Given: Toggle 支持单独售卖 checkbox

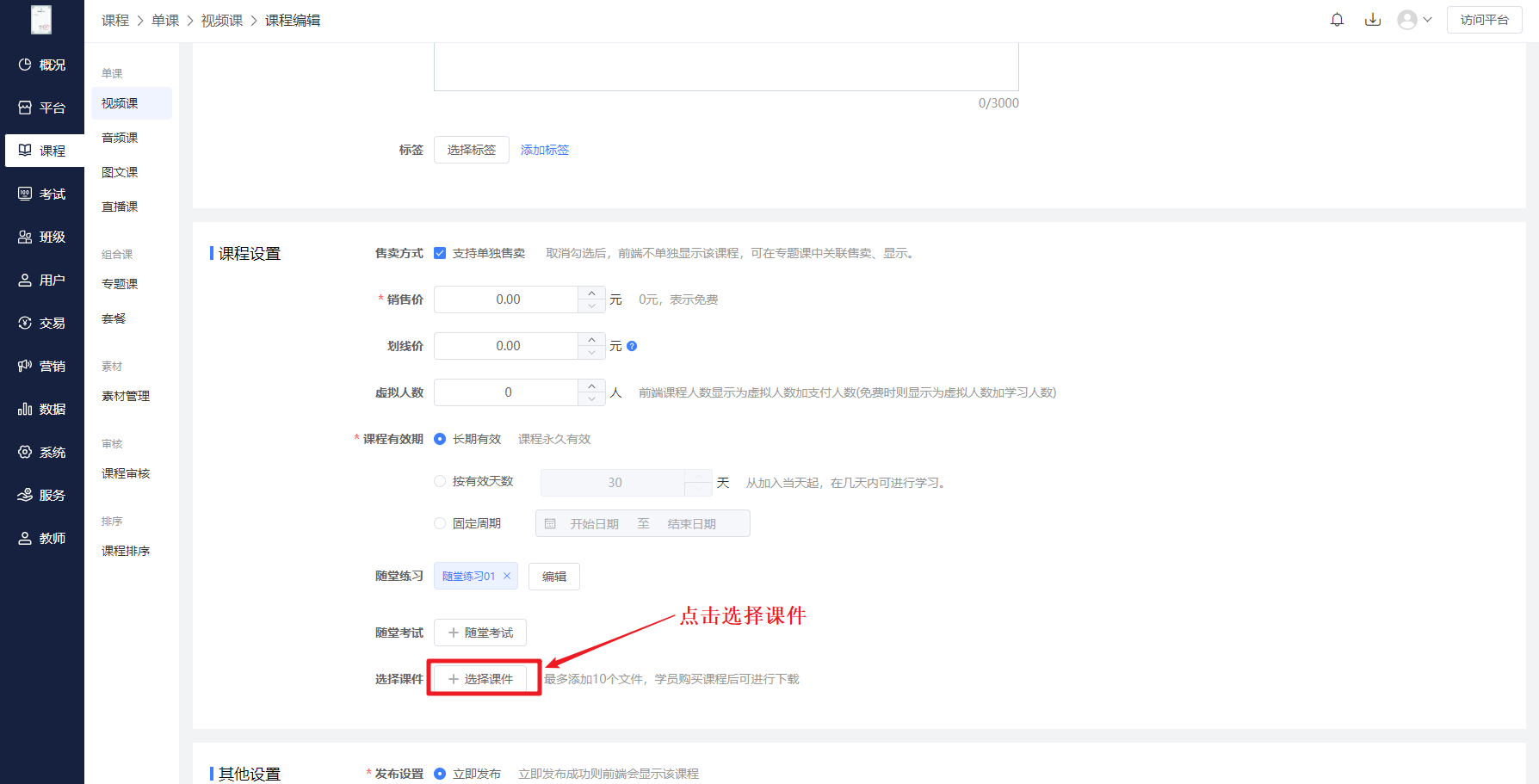Looking at the screenshot, I should point(440,253).
